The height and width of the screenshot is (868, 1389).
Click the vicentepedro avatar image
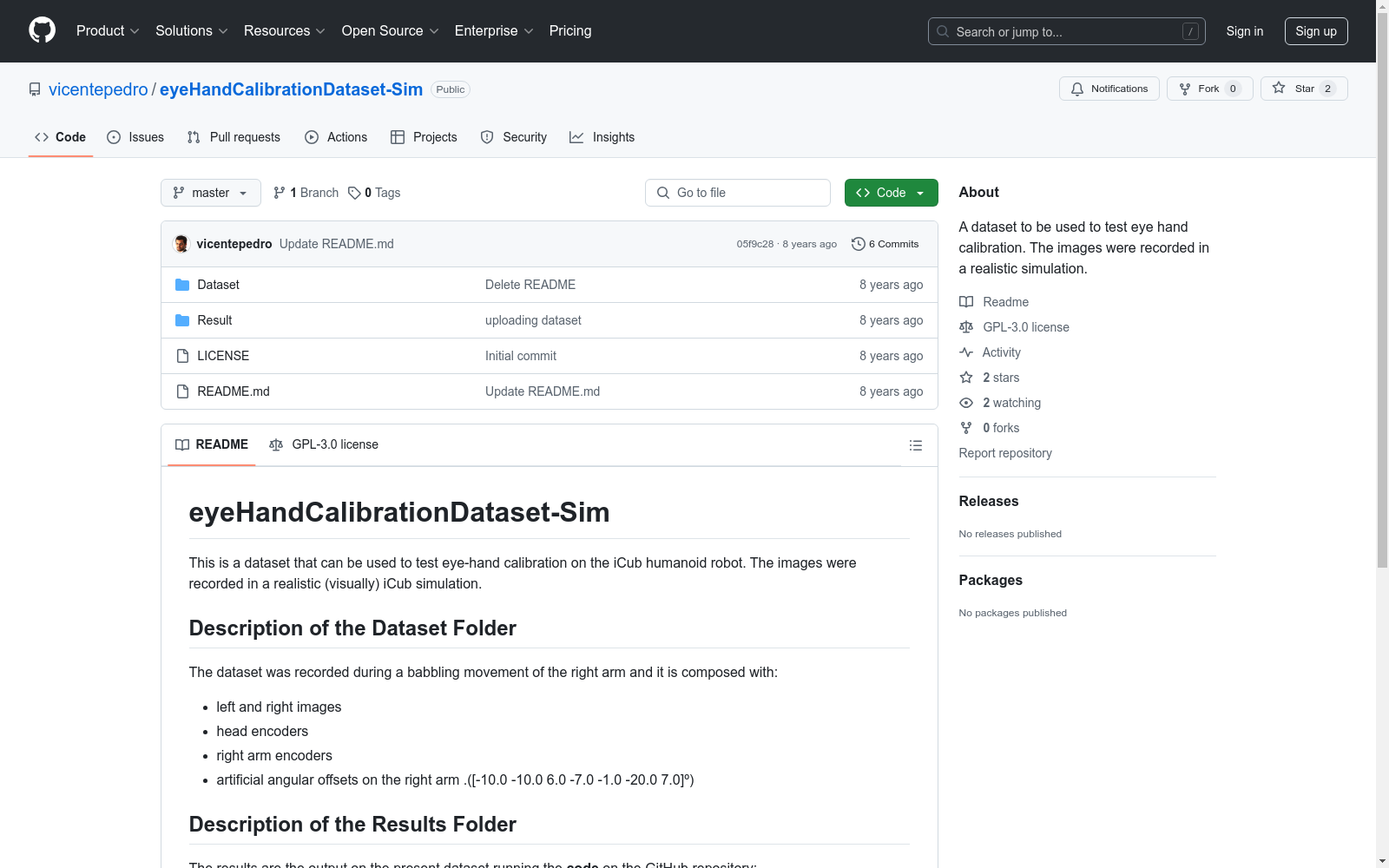[x=181, y=244]
